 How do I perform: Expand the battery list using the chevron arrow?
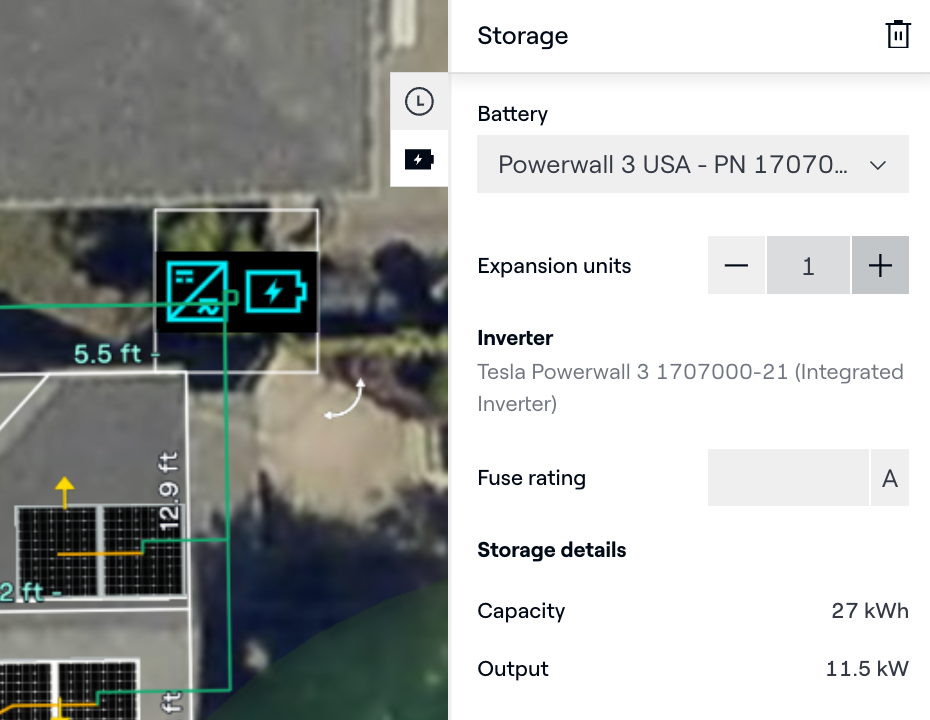[878, 165]
